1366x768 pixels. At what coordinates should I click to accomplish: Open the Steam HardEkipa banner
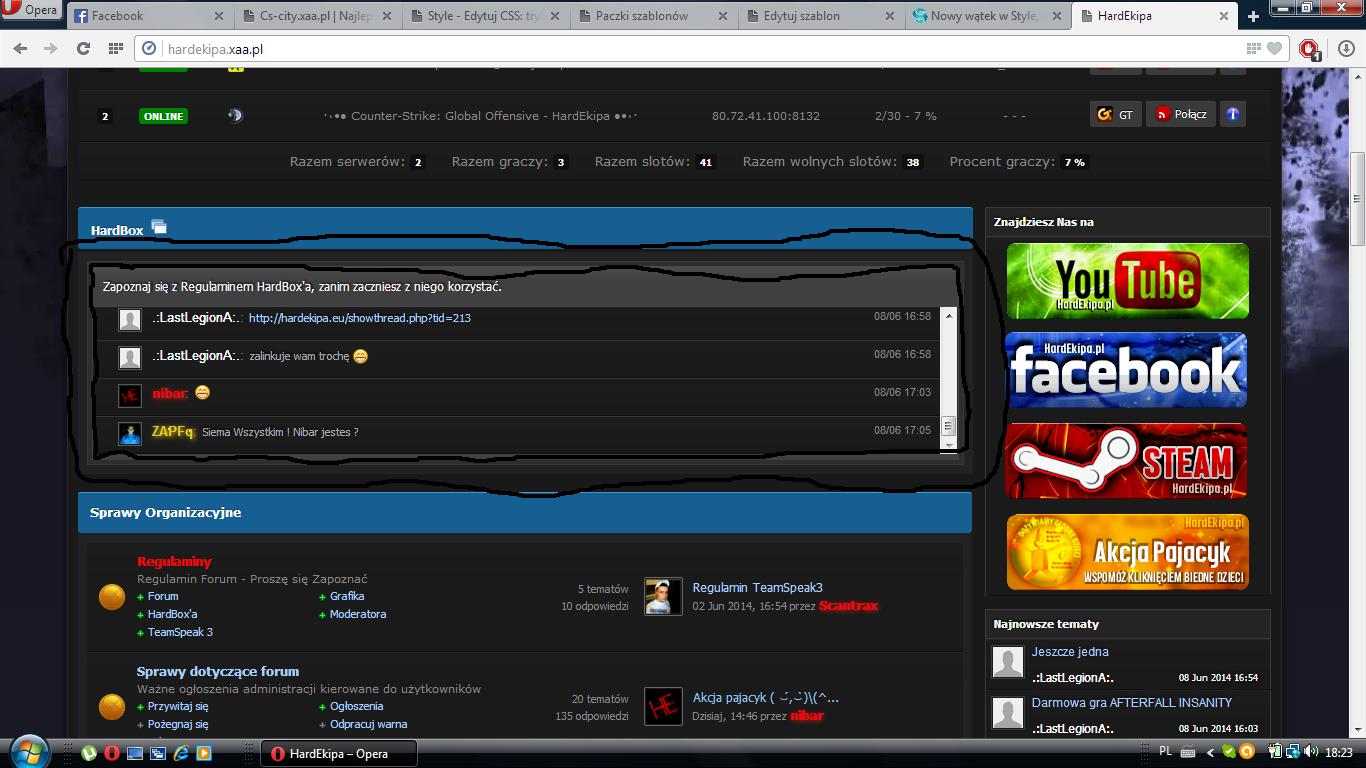(1128, 461)
